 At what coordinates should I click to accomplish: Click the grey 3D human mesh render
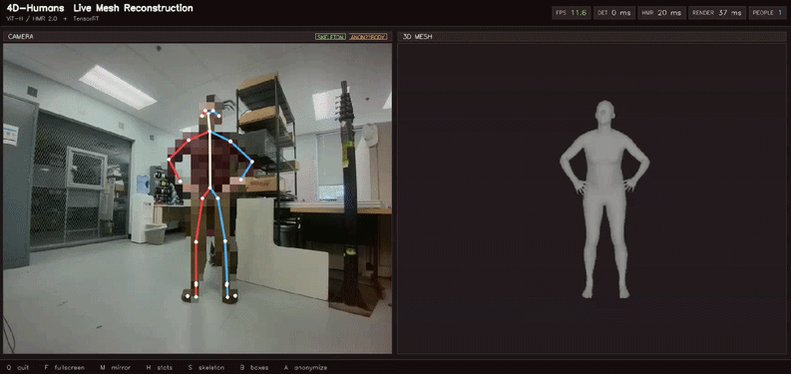tap(604, 199)
